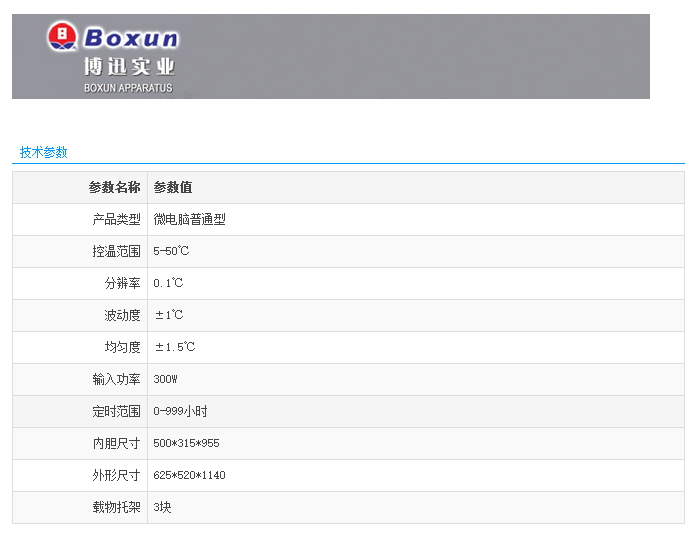
Task: Click the 0-999小时 timer range value
Action: click(x=180, y=411)
